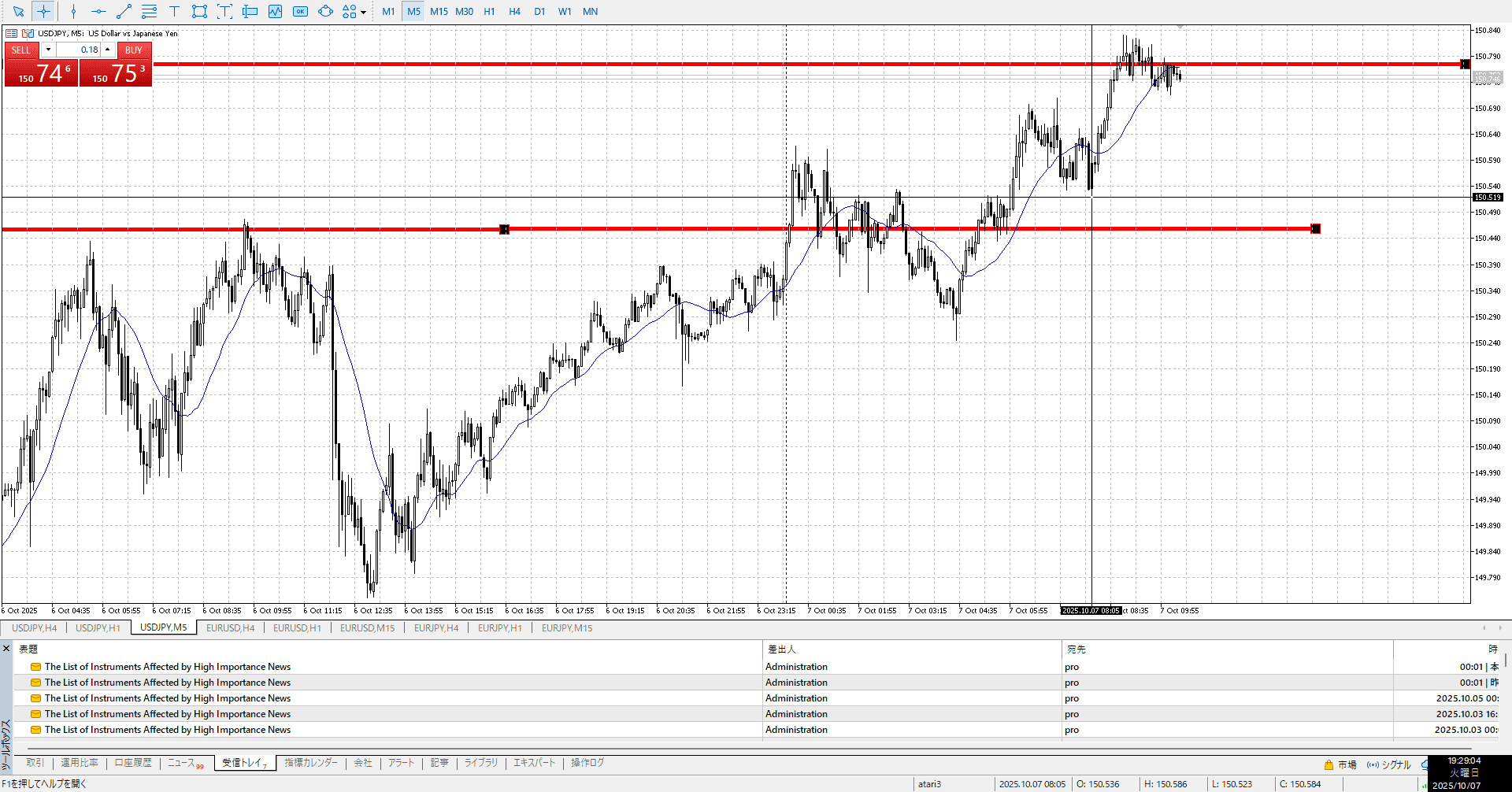
Task: Open the shapes dropdown arrow in toolbar
Action: (363, 12)
